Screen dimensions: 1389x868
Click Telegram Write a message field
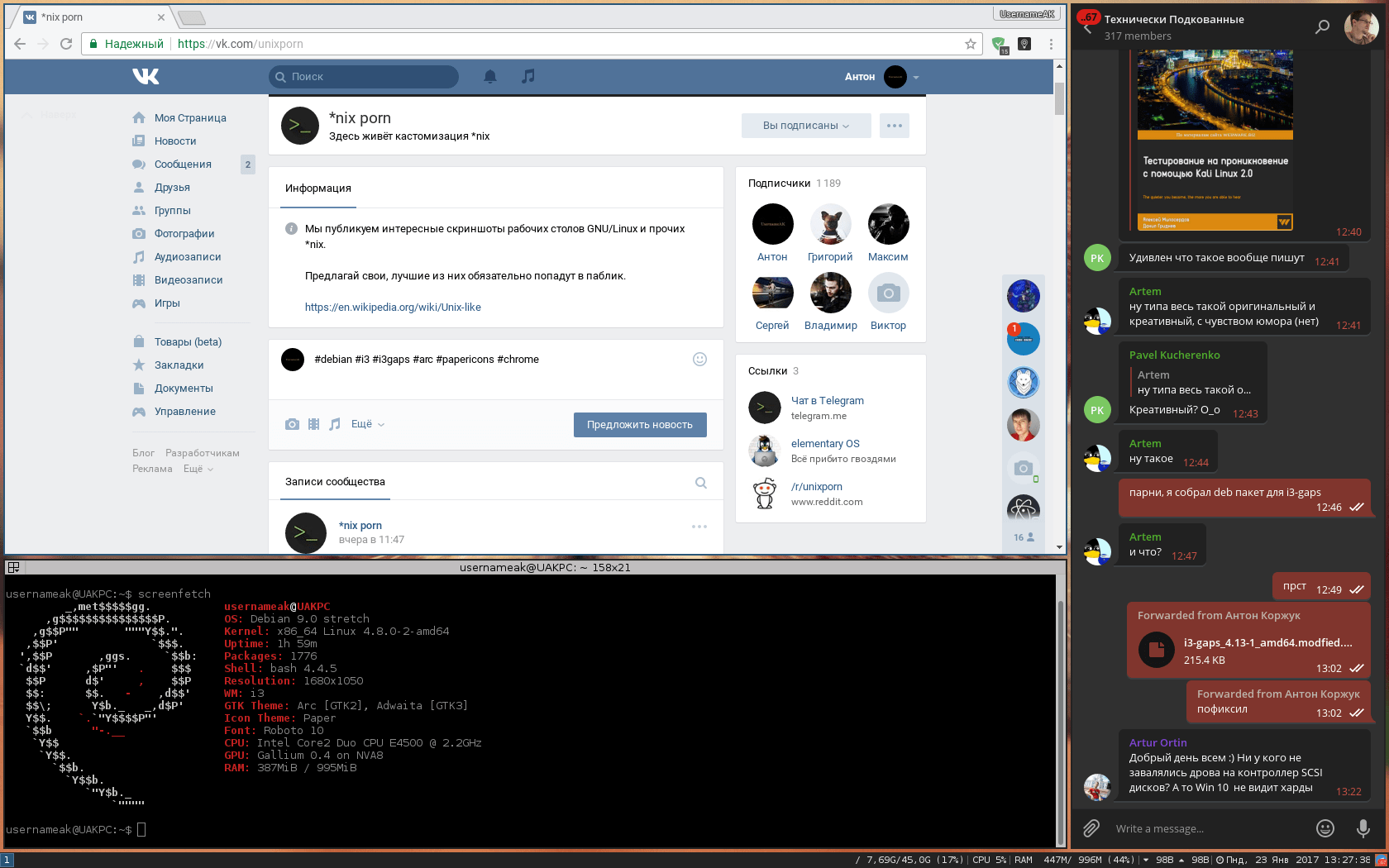point(1207,828)
